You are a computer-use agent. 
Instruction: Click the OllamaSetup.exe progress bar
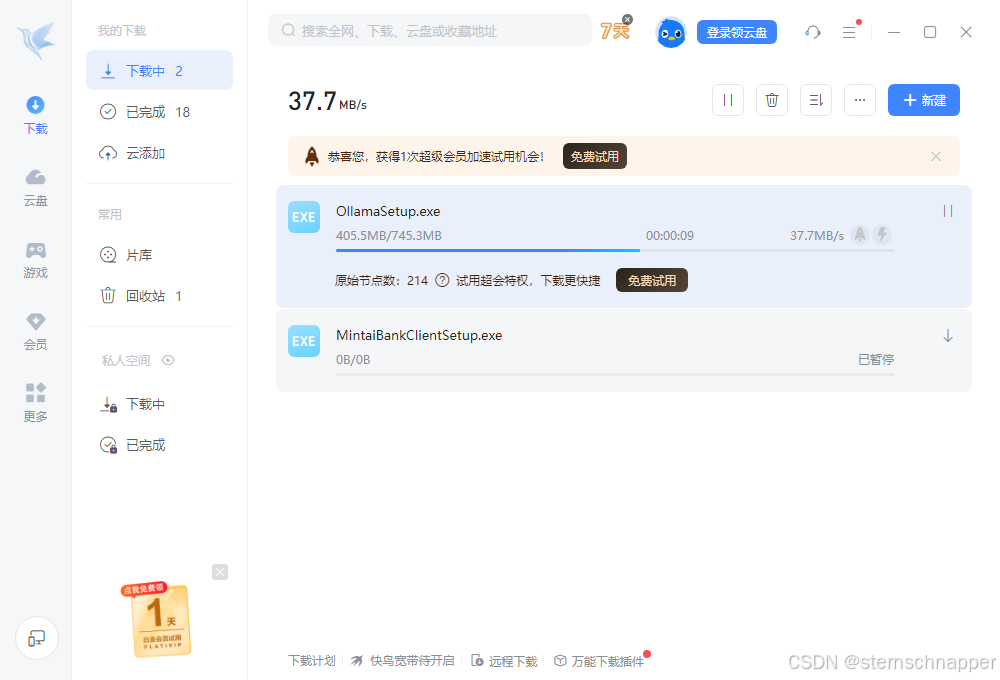point(615,251)
